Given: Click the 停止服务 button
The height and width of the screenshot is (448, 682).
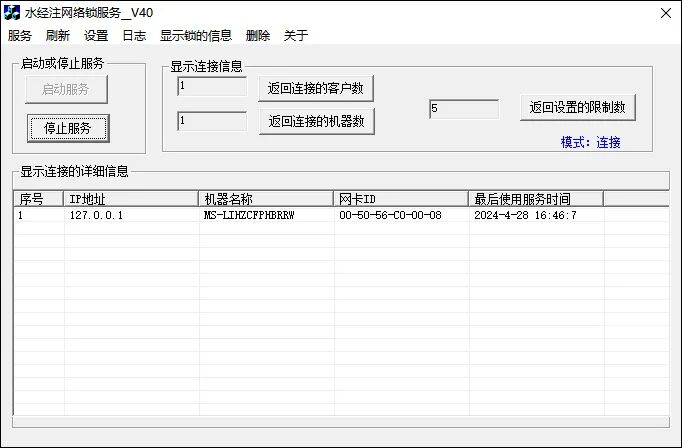Looking at the screenshot, I should 68,128.
